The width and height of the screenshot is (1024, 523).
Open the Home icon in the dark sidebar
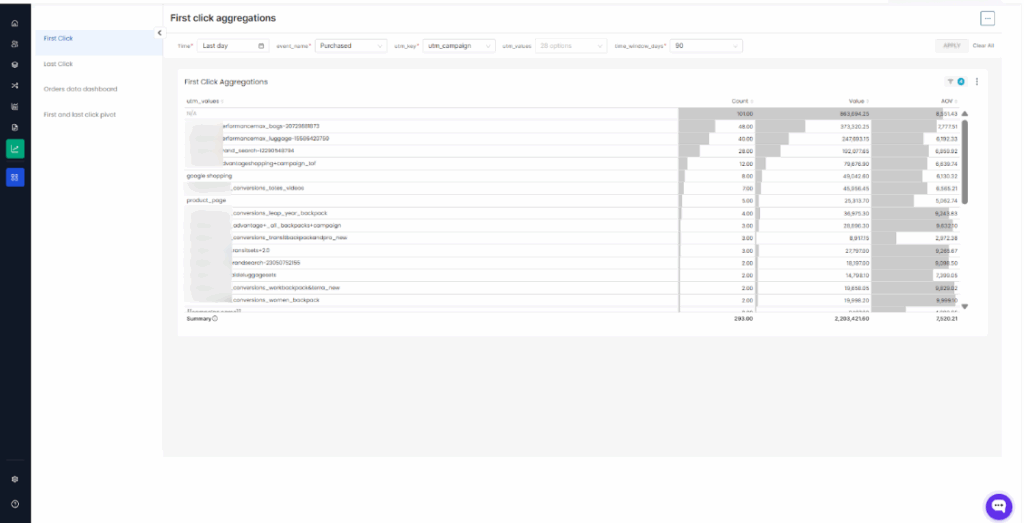pos(15,24)
